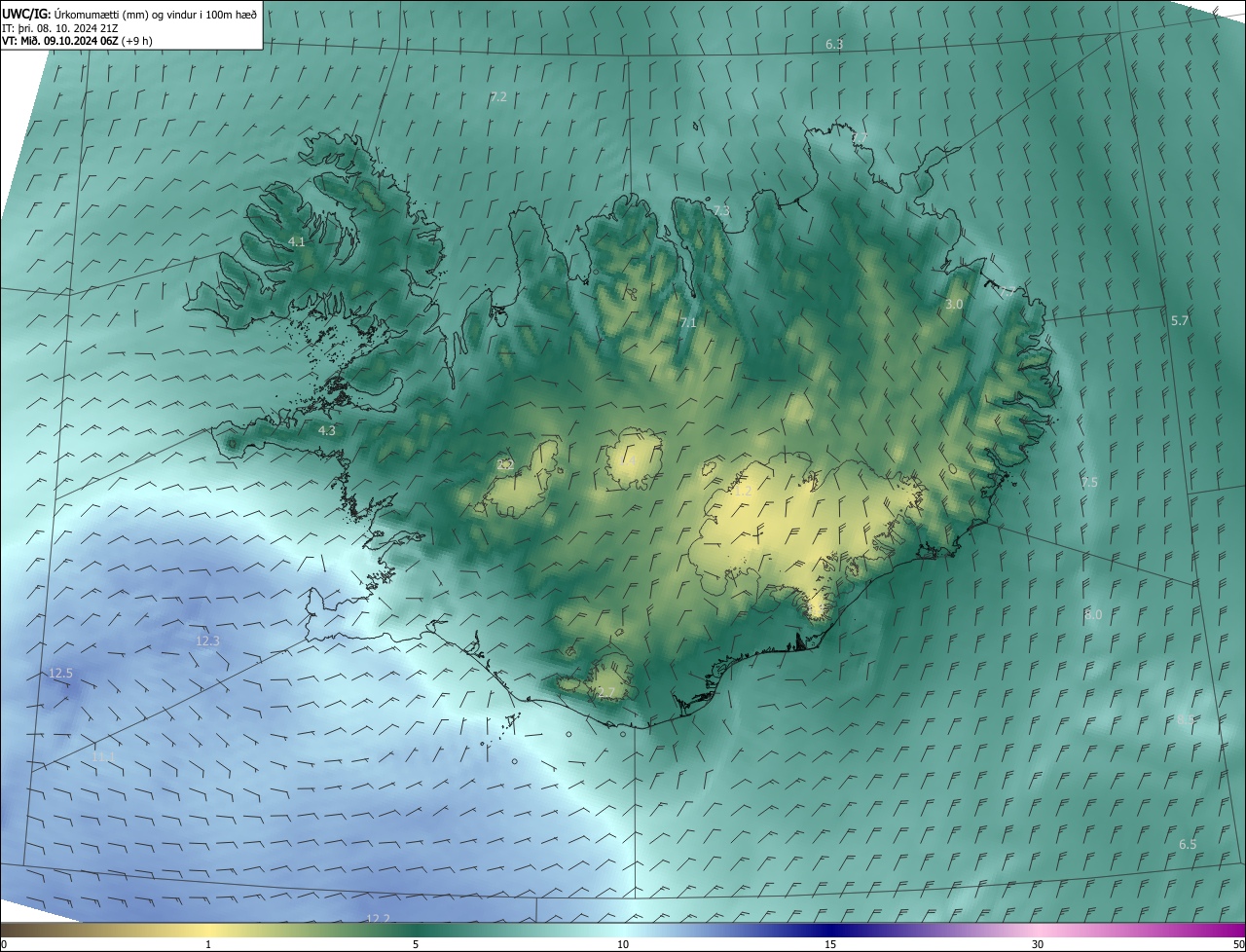Viewport: 1246px width, 952px height.
Task: Click the 2.2 value label
Action: 505,465
